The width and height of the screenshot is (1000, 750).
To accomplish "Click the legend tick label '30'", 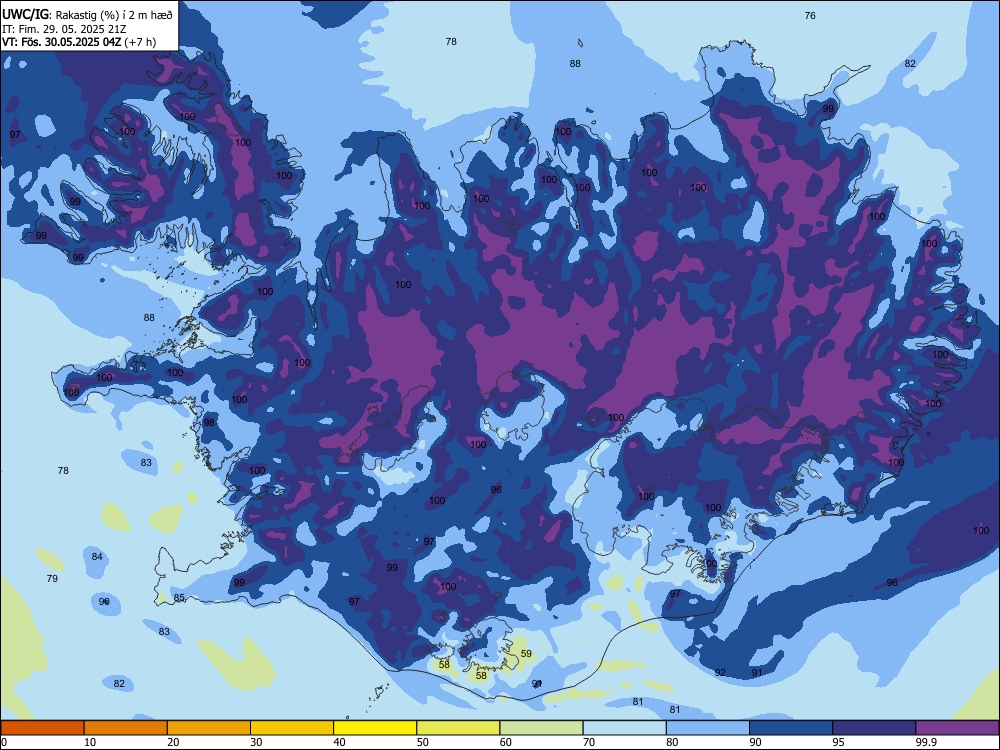I will click(256, 742).
